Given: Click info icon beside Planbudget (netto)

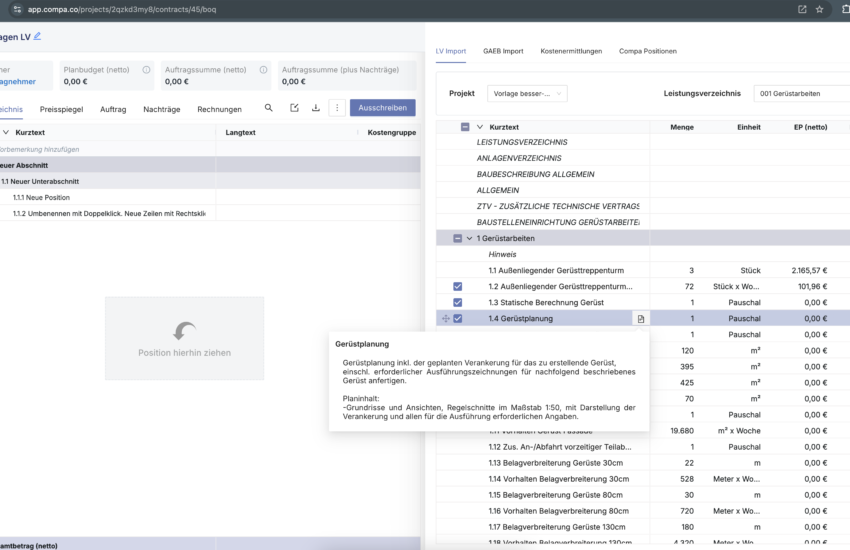Looking at the screenshot, I should point(146,70).
